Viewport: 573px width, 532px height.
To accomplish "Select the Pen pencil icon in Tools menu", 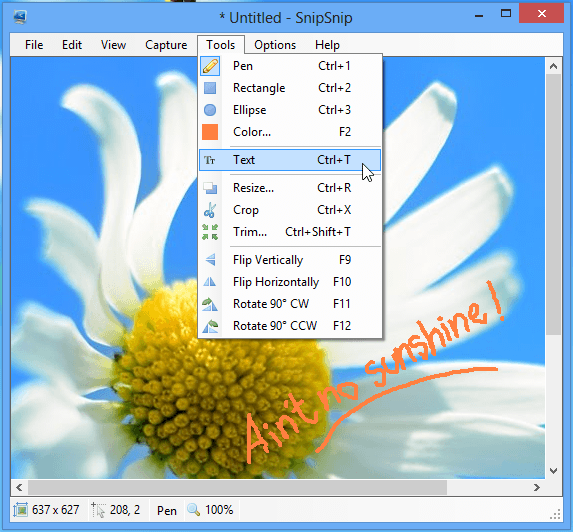I will [x=210, y=66].
